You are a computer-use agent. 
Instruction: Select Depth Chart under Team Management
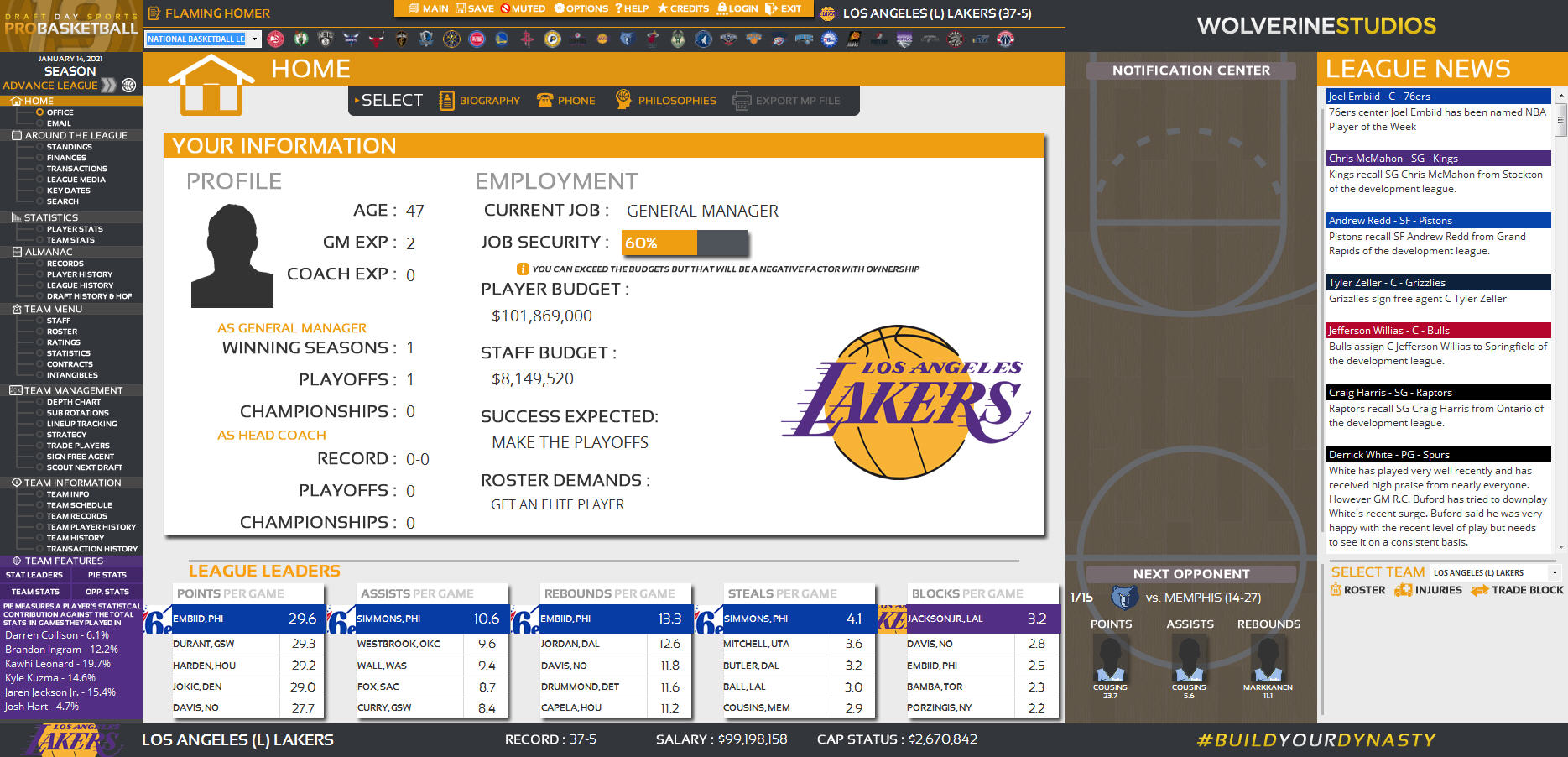(74, 402)
